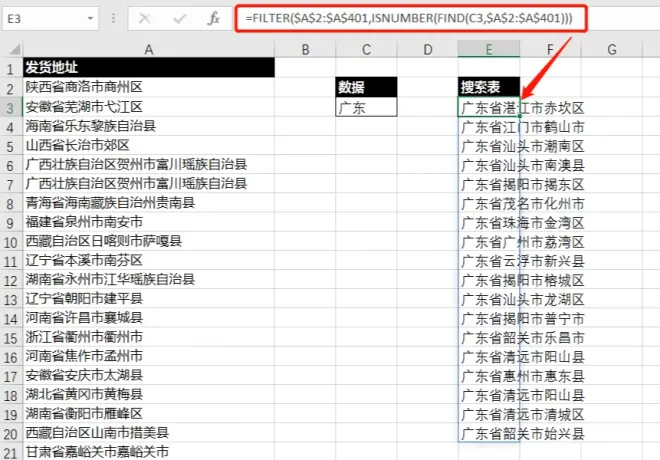The image size is (660, 460).
Task: Select column D header
Action: [428, 50]
